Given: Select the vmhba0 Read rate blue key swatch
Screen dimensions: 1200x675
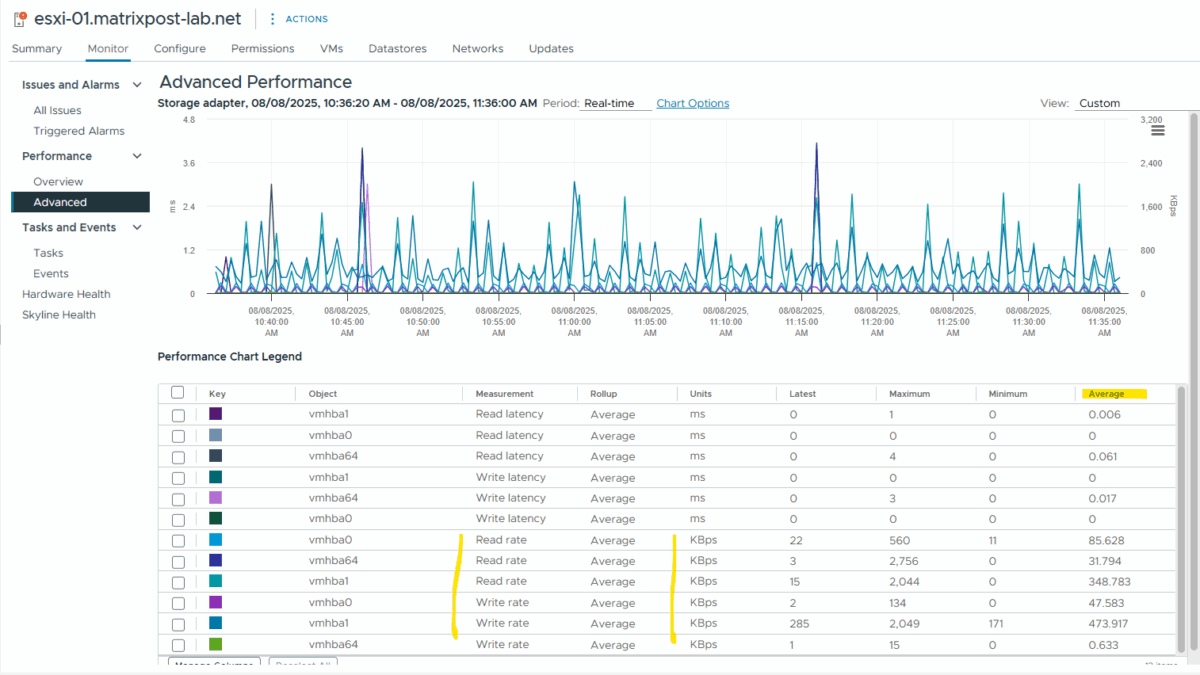Looking at the screenshot, I should (x=214, y=540).
